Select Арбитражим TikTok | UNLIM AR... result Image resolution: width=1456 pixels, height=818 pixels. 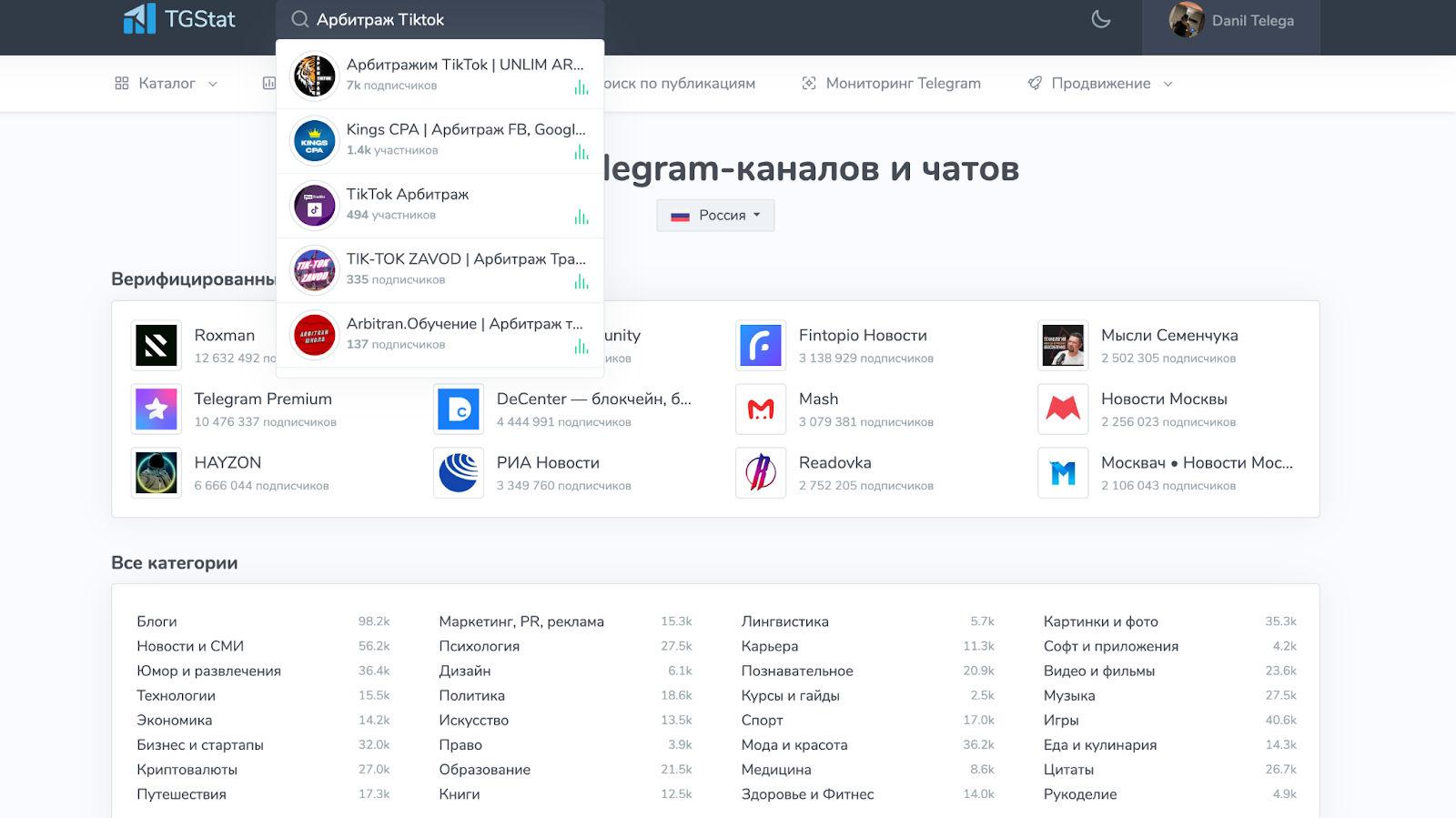[440, 76]
